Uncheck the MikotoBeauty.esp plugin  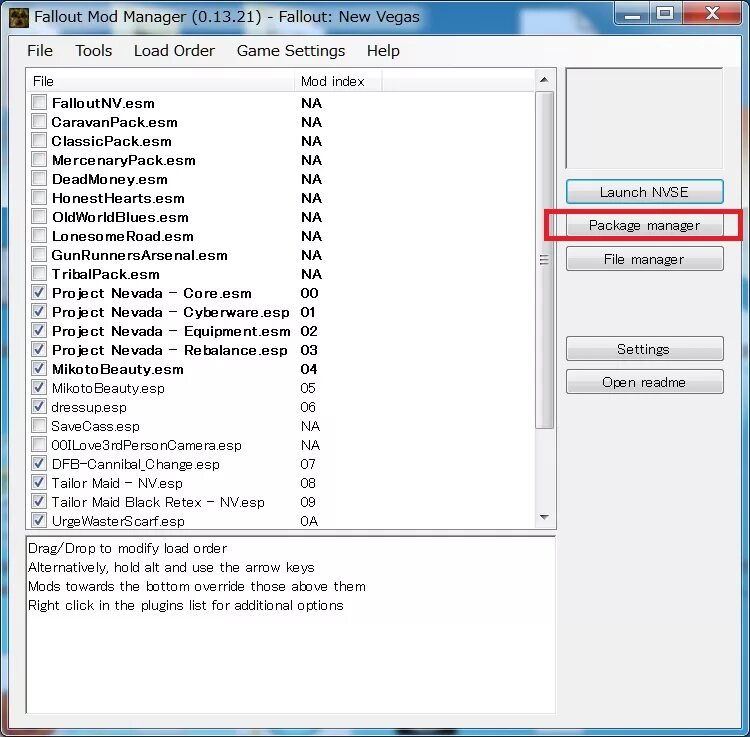[x=39, y=387]
